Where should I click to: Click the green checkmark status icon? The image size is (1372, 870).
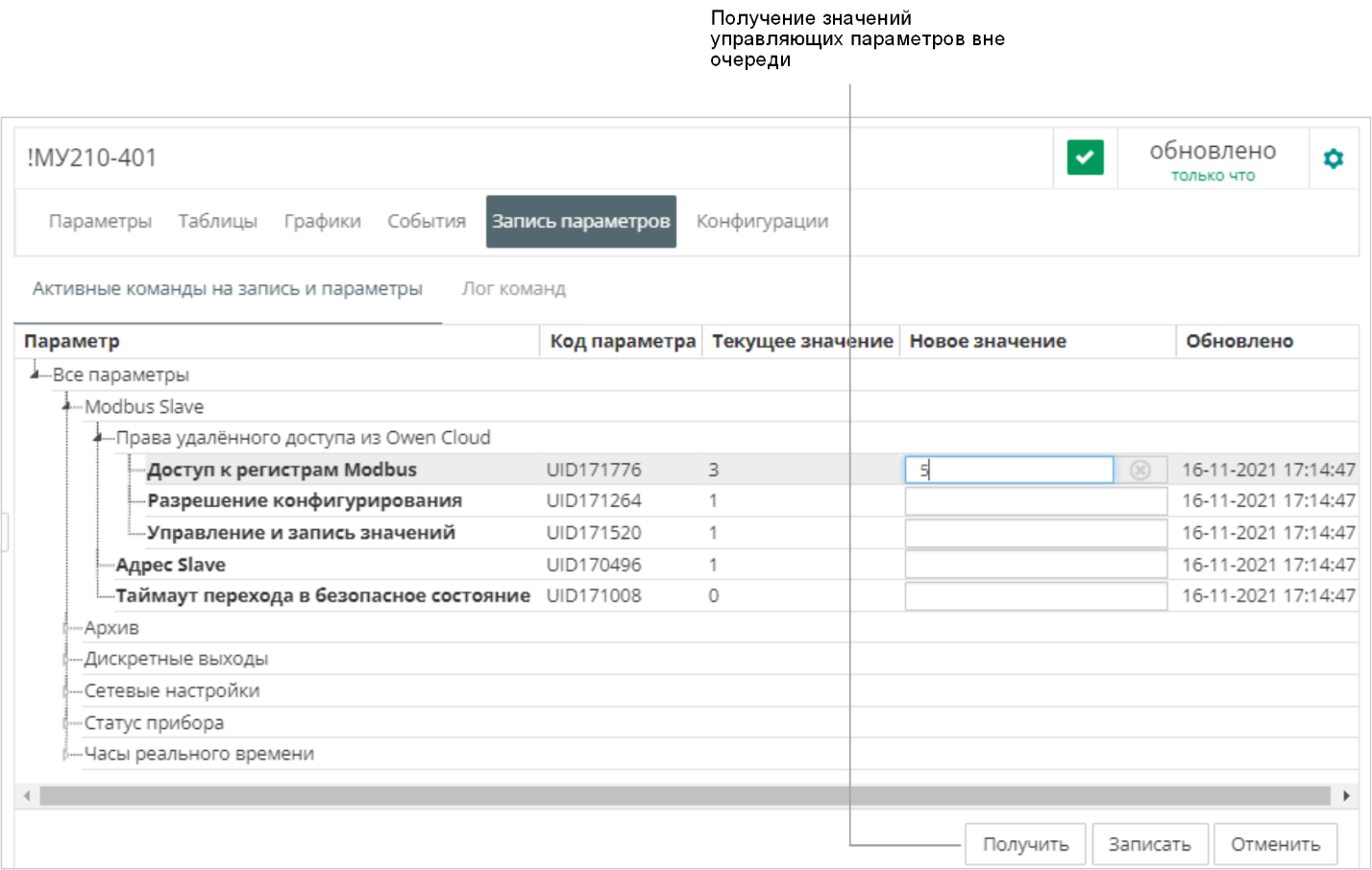[1085, 157]
